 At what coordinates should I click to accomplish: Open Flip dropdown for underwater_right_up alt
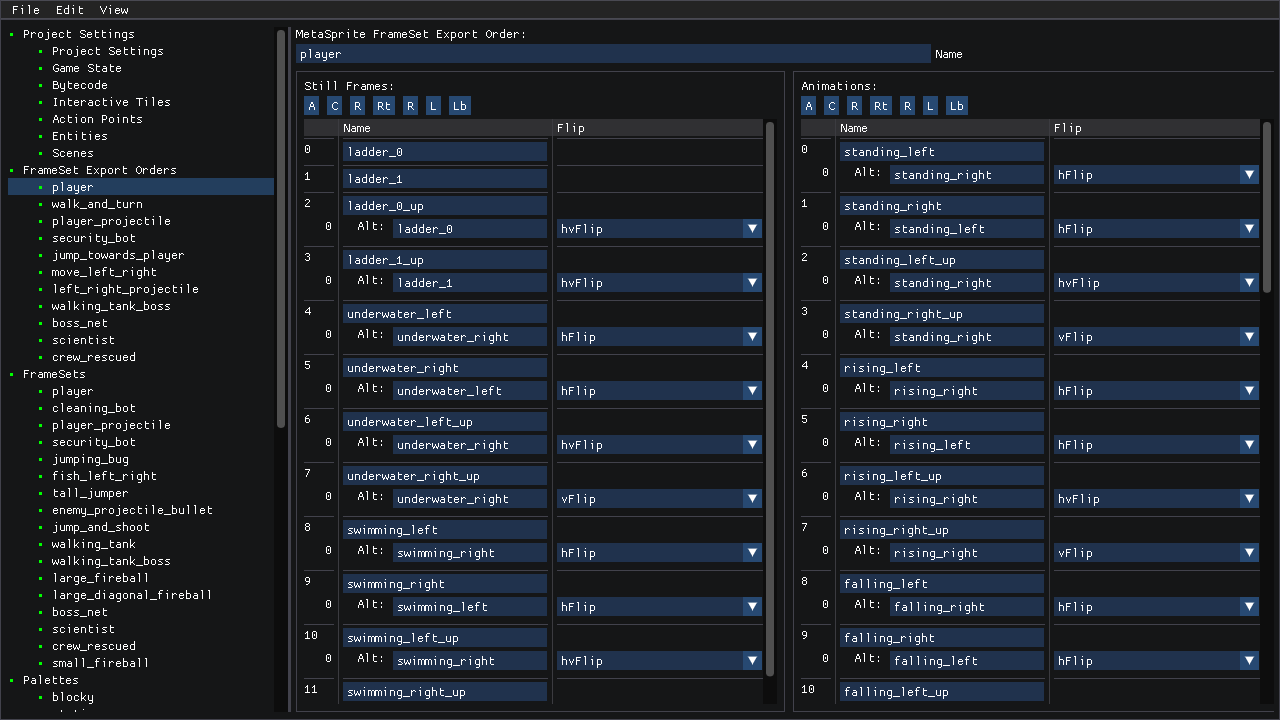pyautogui.click(x=659, y=499)
